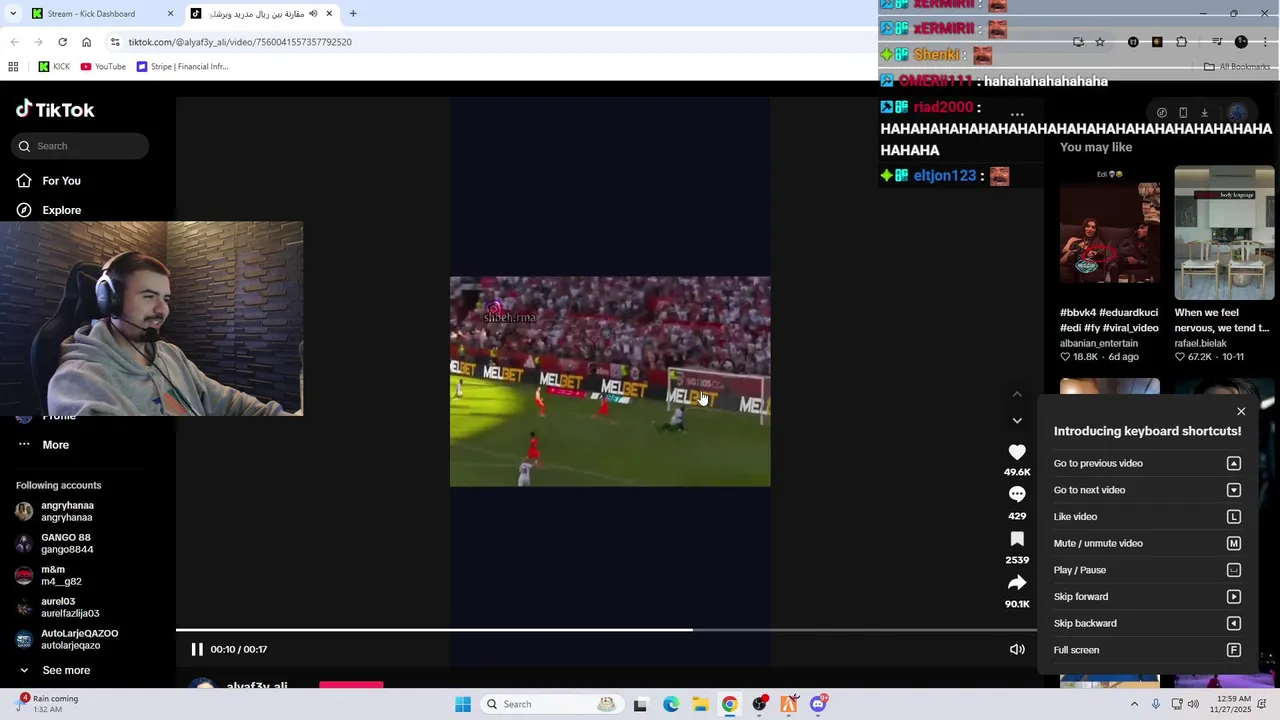Open the More menu in sidebar
This screenshot has width=1280, height=720.
point(55,445)
